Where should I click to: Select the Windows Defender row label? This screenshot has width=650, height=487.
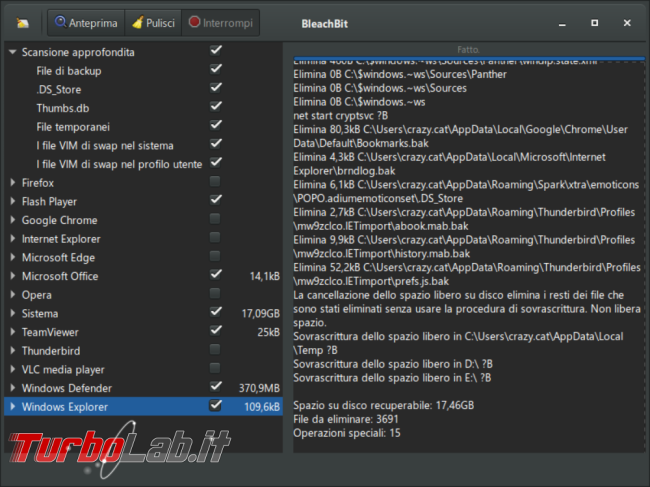67,388
